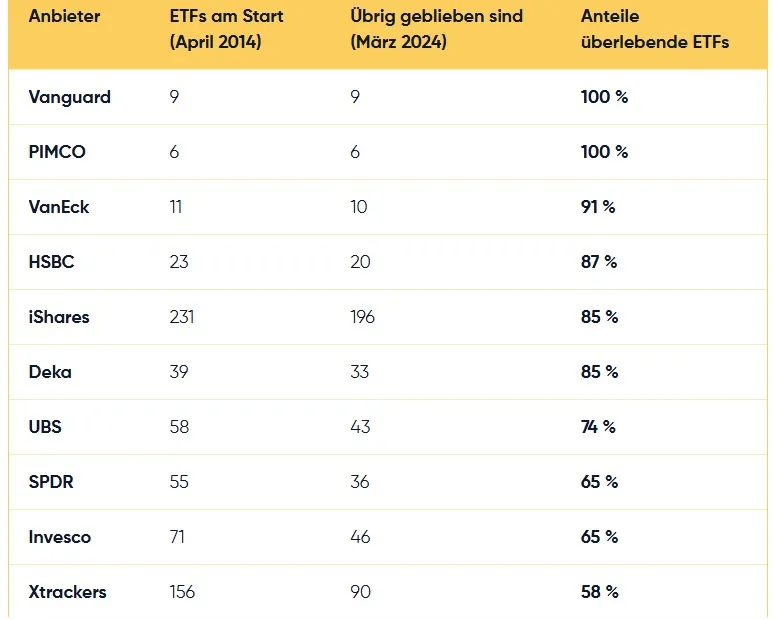Select the VanEck provider cell
The width and height of the screenshot is (773, 619).
[x=59, y=207]
